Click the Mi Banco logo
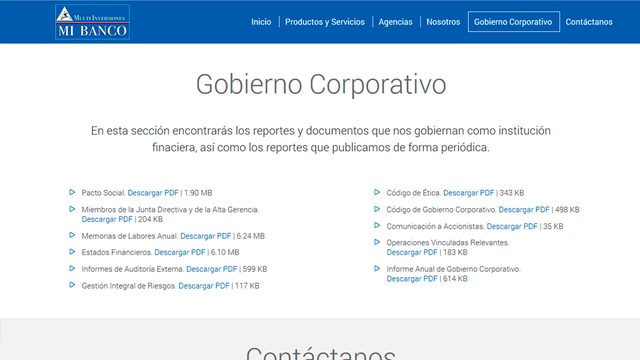The width and height of the screenshot is (640, 360). [x=93, y=22]
